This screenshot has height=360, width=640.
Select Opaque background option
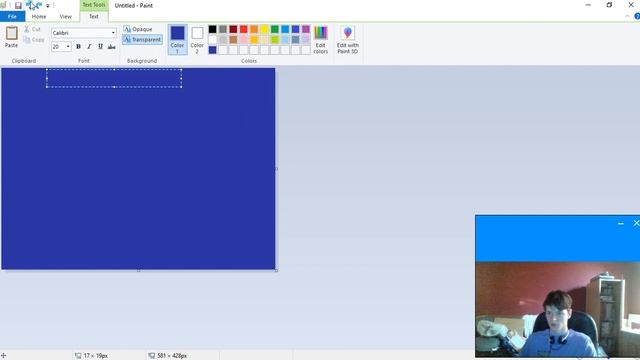[x=138, y=29]
